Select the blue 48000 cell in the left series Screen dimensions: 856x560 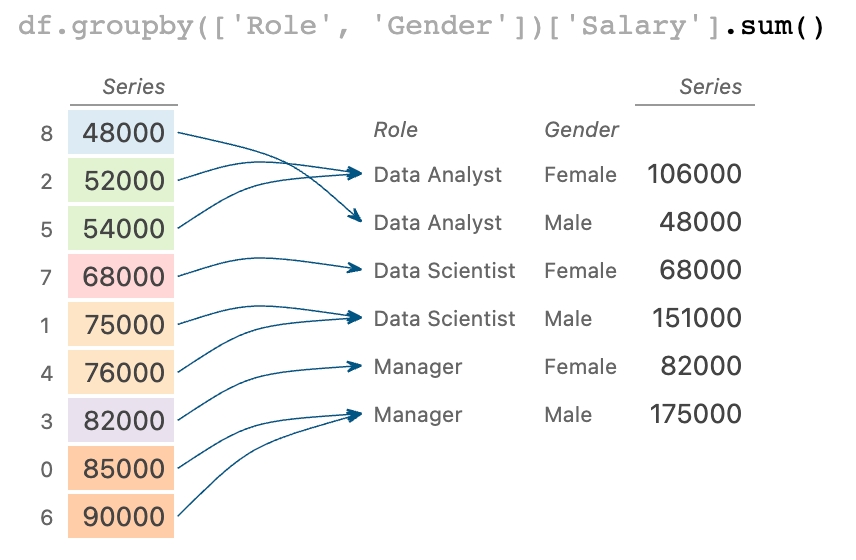[x=122, y=133]
